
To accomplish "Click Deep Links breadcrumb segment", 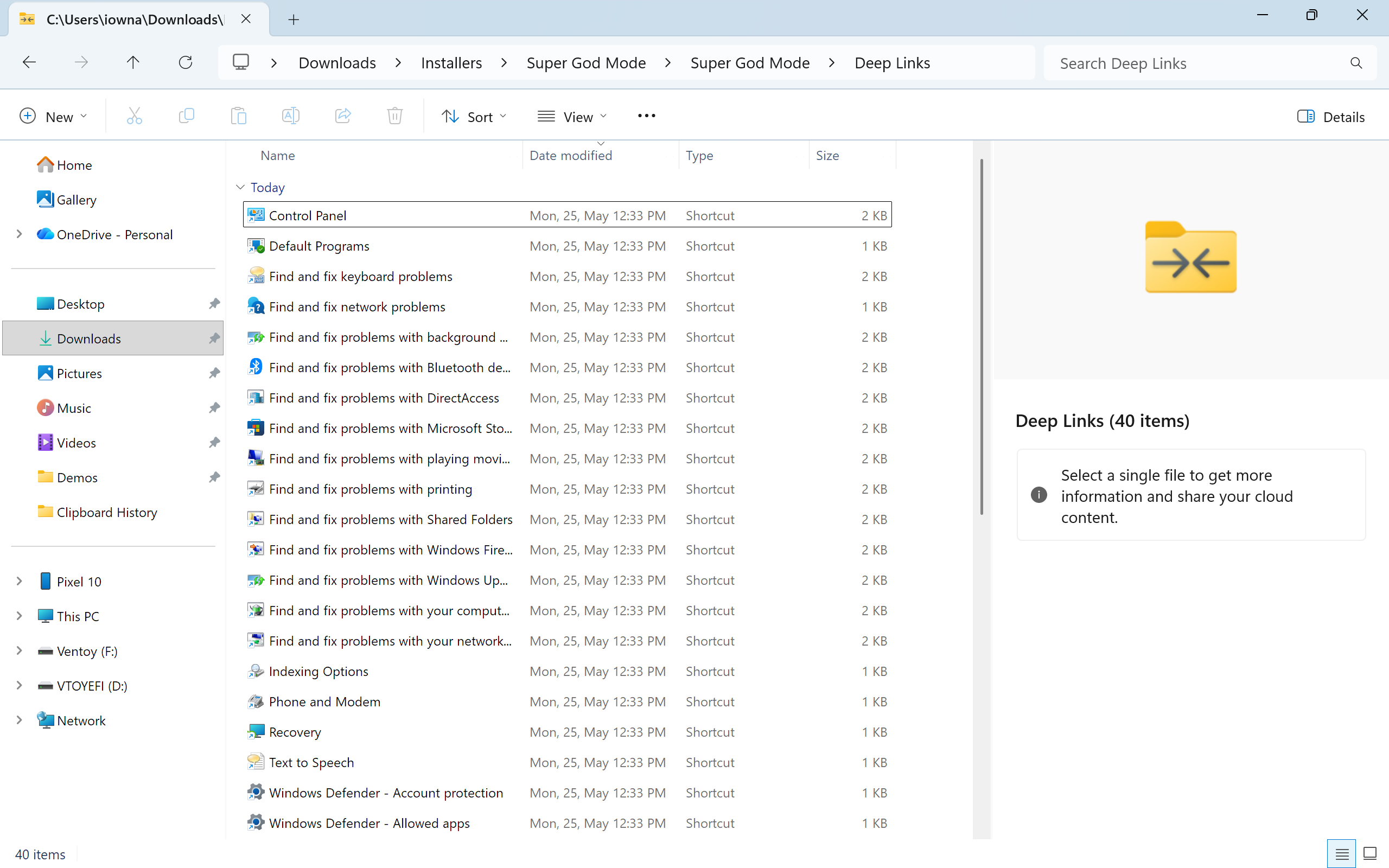I will (x=892, y=62).
